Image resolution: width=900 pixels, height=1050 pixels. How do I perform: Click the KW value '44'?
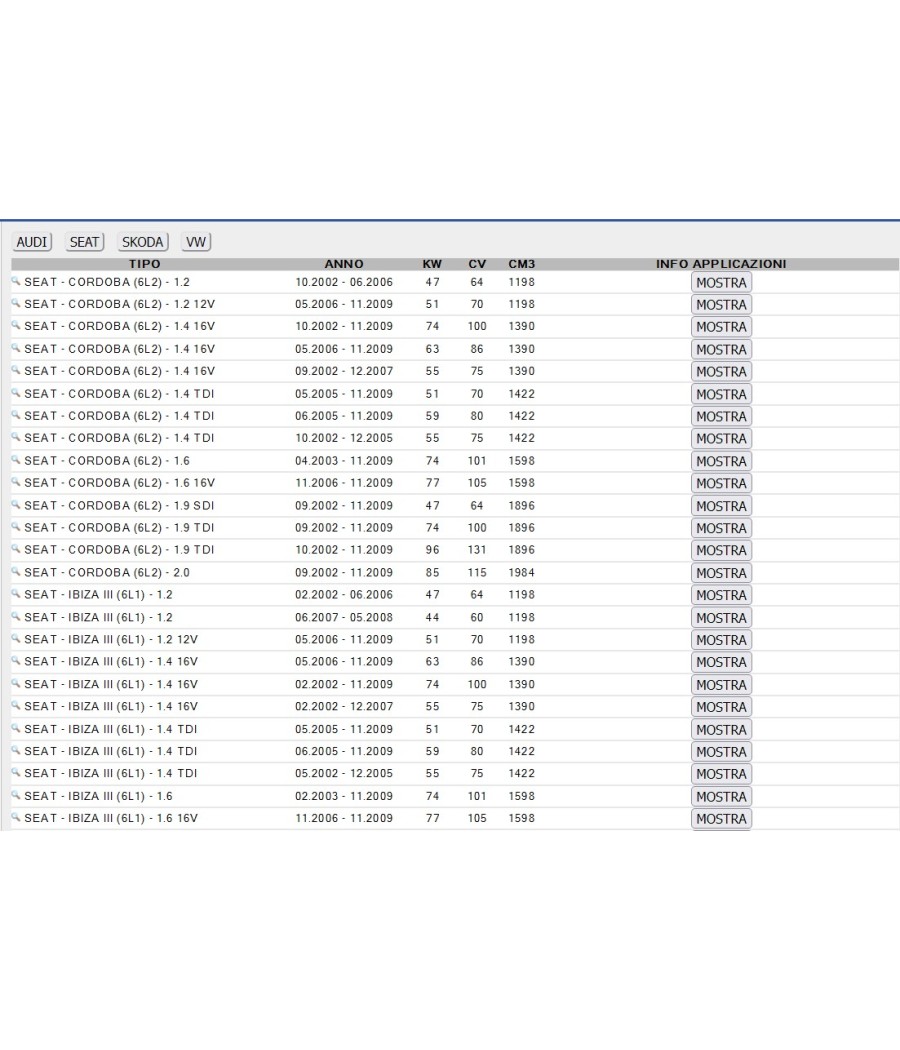click(433, 617)
